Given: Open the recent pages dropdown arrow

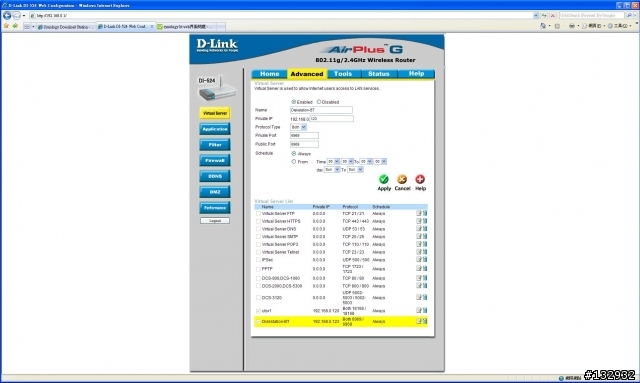Looking at the screenshot, I should pyautogui.click(x=24, y=16).
